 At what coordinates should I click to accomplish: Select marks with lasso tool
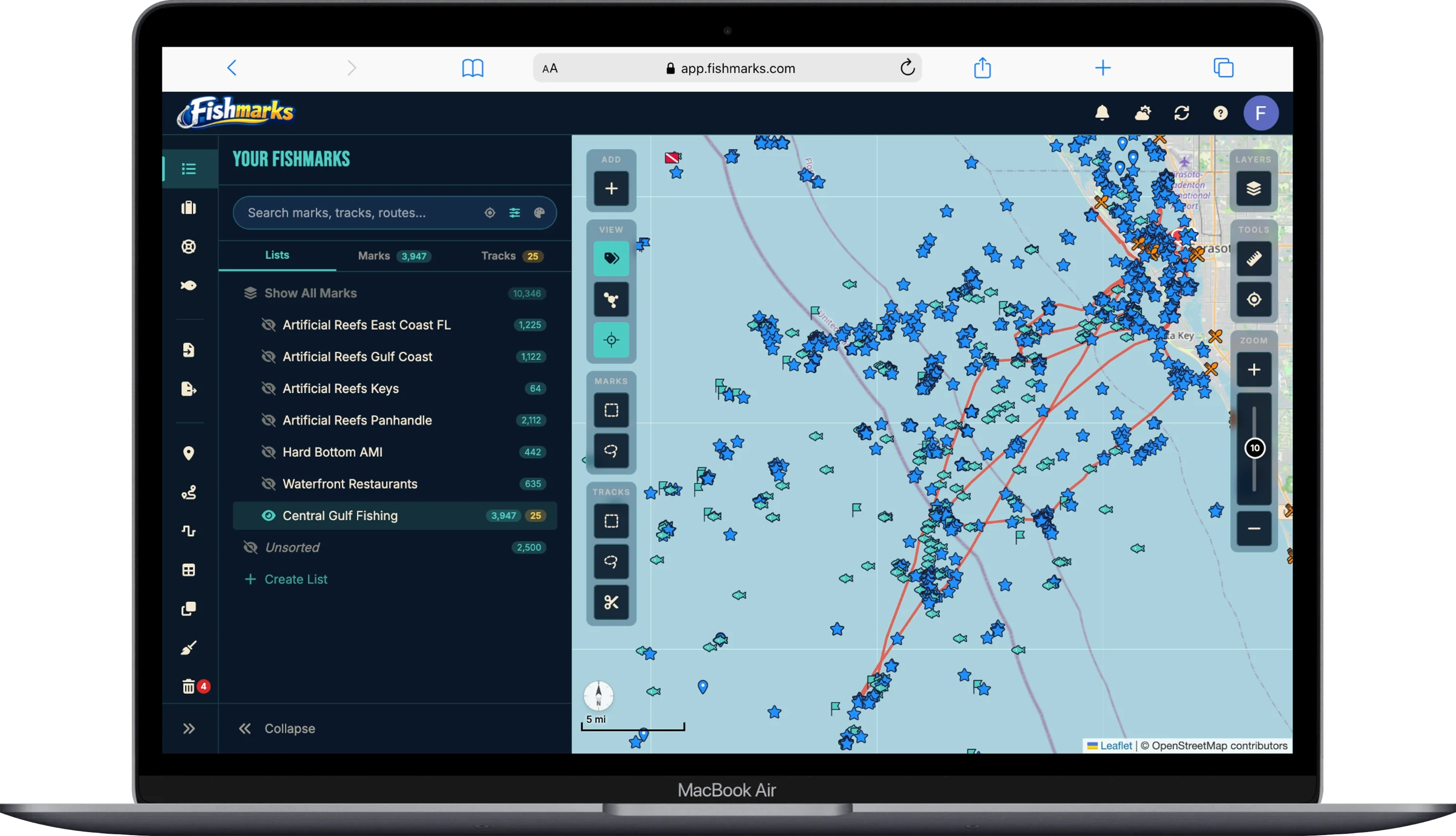[611, 451]
